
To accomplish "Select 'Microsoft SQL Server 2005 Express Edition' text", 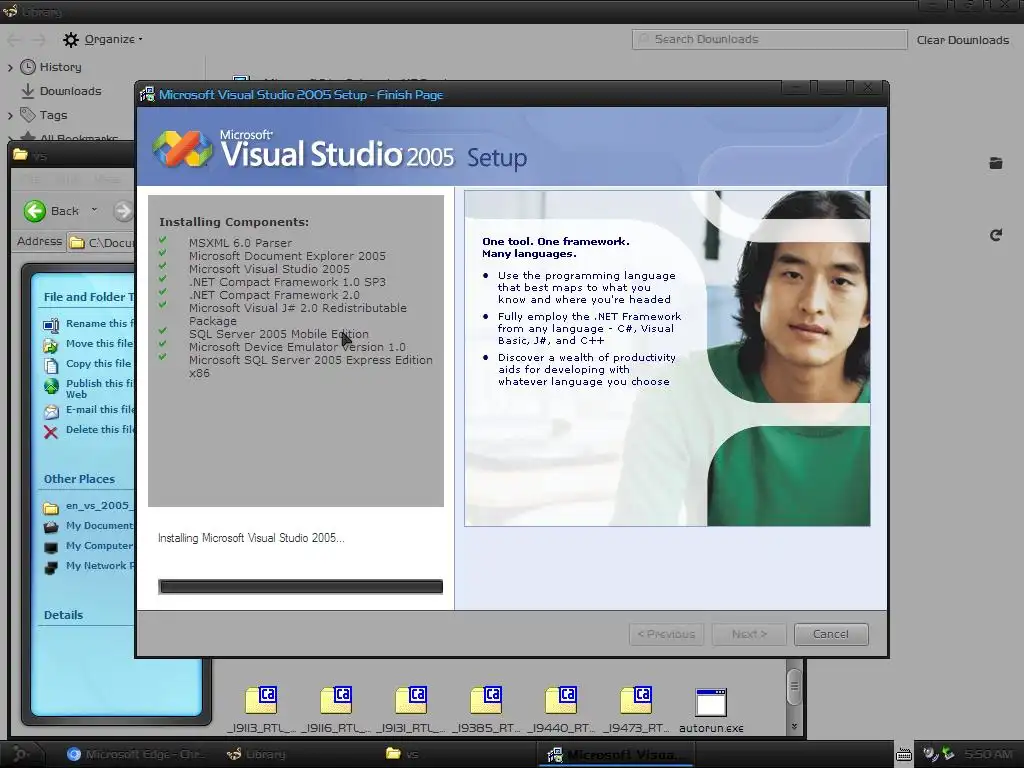I will click(x=311, y=360).
